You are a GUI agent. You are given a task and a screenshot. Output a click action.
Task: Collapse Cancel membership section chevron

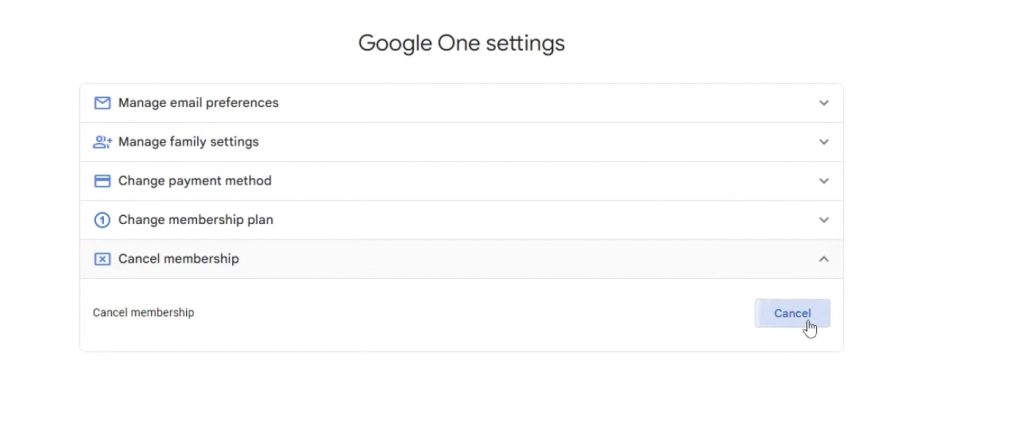(x=824, y=259)
